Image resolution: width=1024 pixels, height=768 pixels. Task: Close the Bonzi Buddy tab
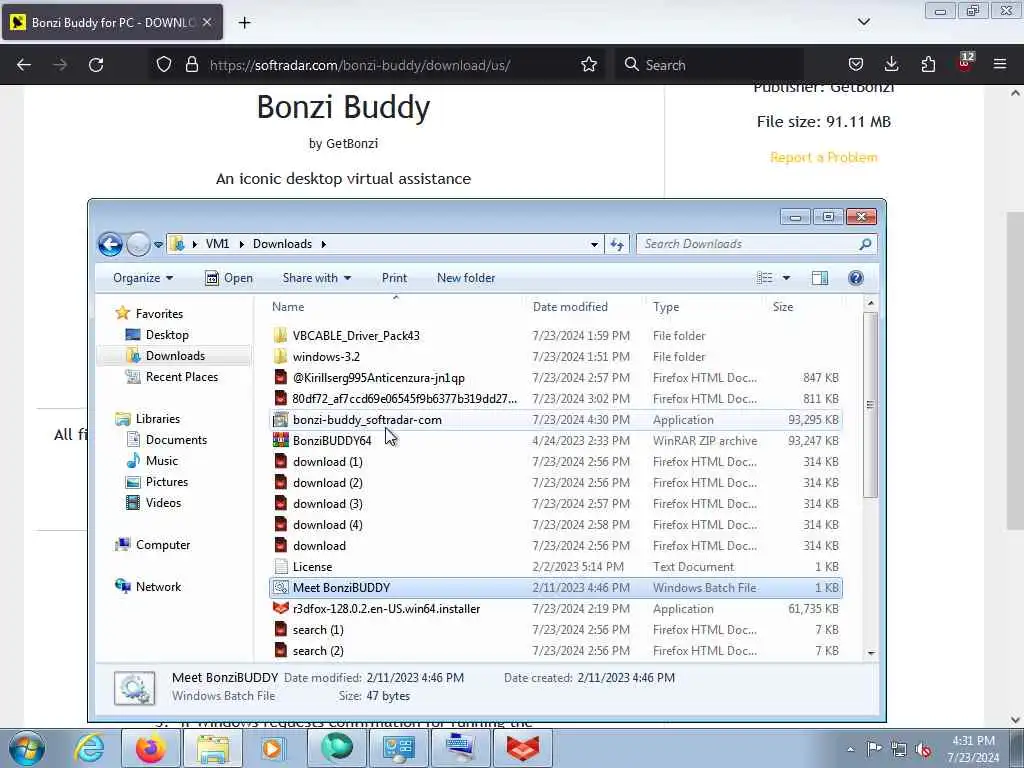[207, 22]
